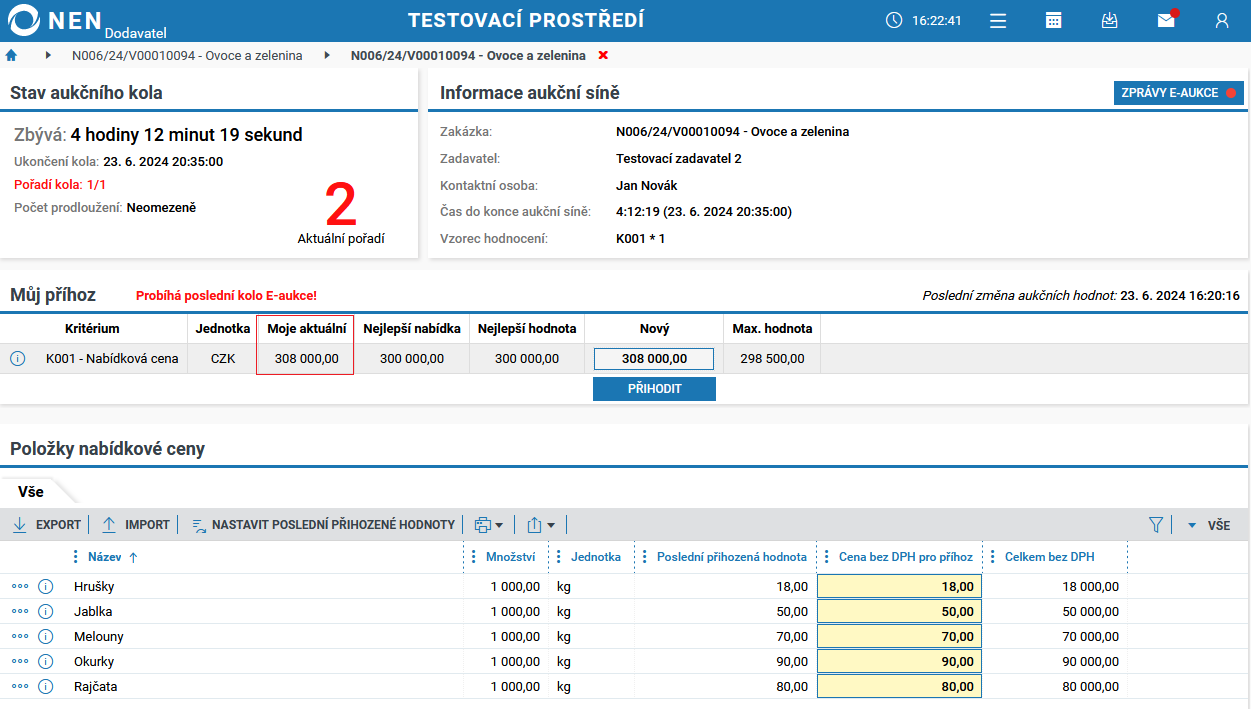
Task: Click the EXPORT toolbar button
Action: (x=47, y=525)
